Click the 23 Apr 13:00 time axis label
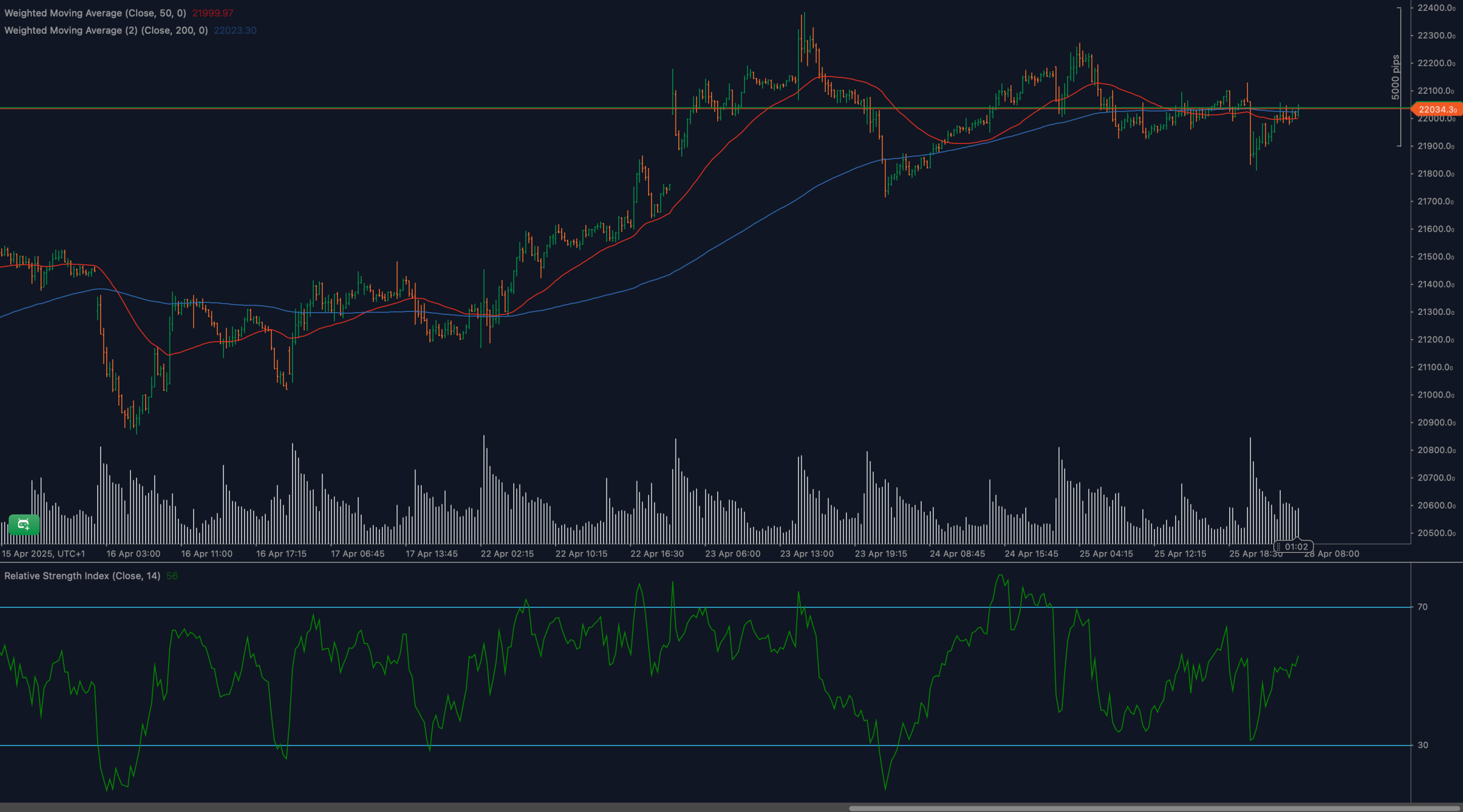1463x812 pixels. (x=807, y=554)
